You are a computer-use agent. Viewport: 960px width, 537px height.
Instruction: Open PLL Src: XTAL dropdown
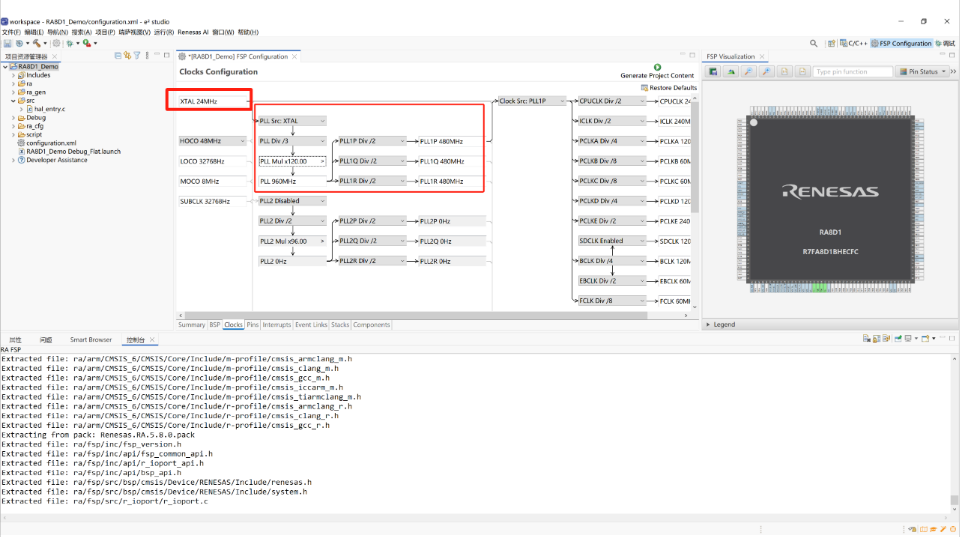pyautogui.click(x=292, y=121)
